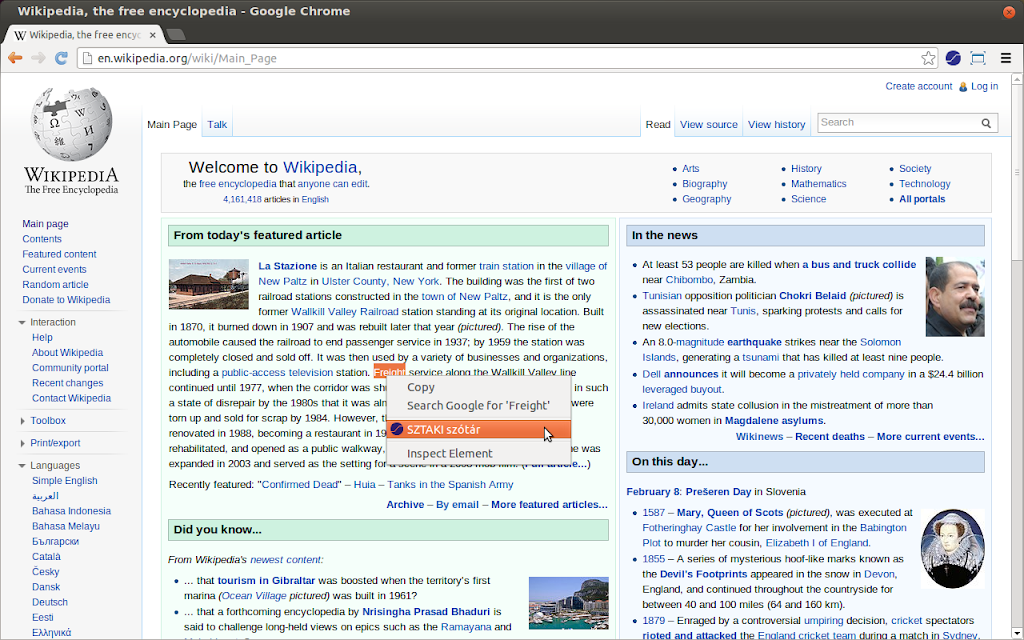
Task: Click the Wikipedia globe logo
Action: pyautogui.click(x=72, y=124)
